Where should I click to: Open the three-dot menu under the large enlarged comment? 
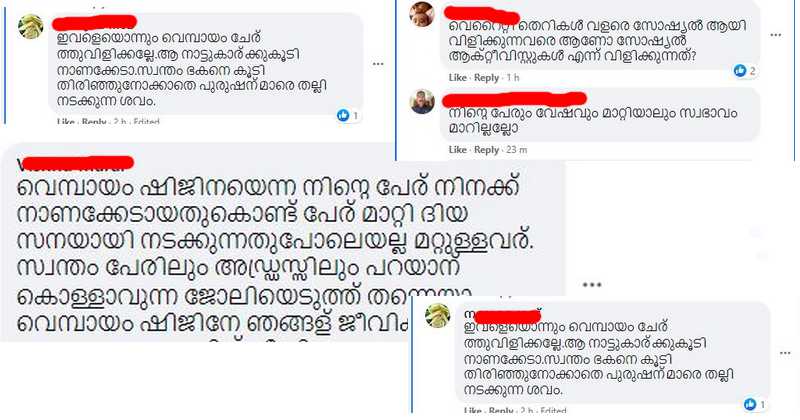tap(592, 285)
